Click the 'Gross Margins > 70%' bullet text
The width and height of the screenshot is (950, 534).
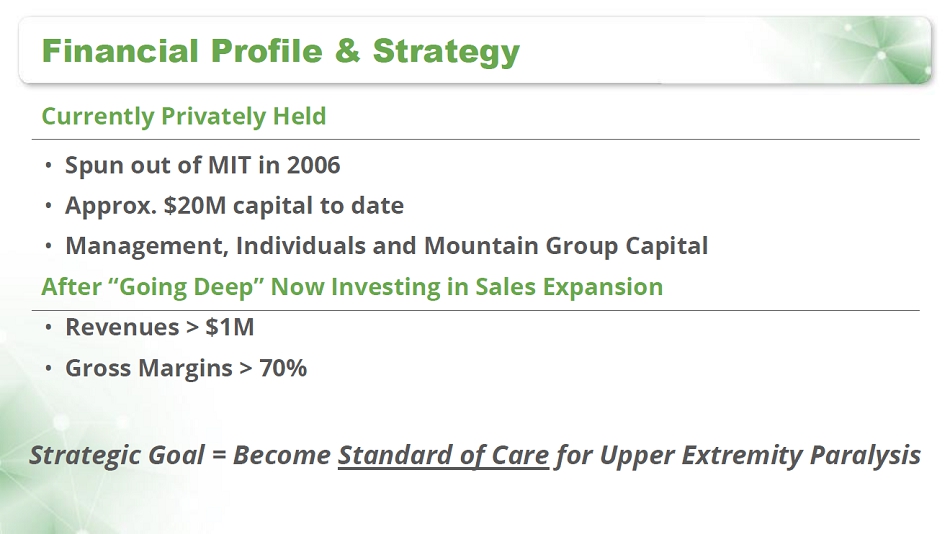[186, 368]
